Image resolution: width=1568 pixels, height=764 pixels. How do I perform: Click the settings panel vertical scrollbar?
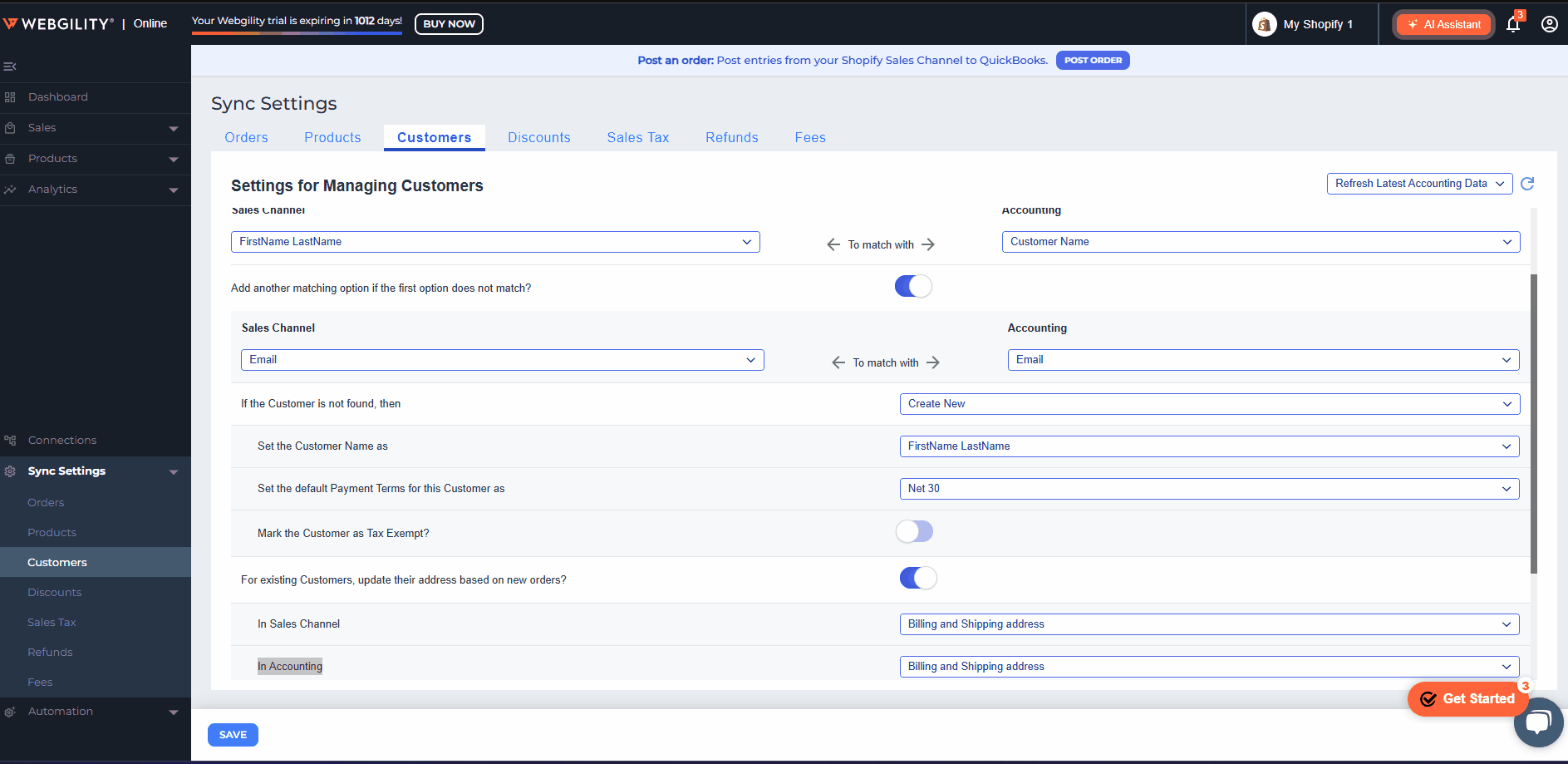[1533, 424]
